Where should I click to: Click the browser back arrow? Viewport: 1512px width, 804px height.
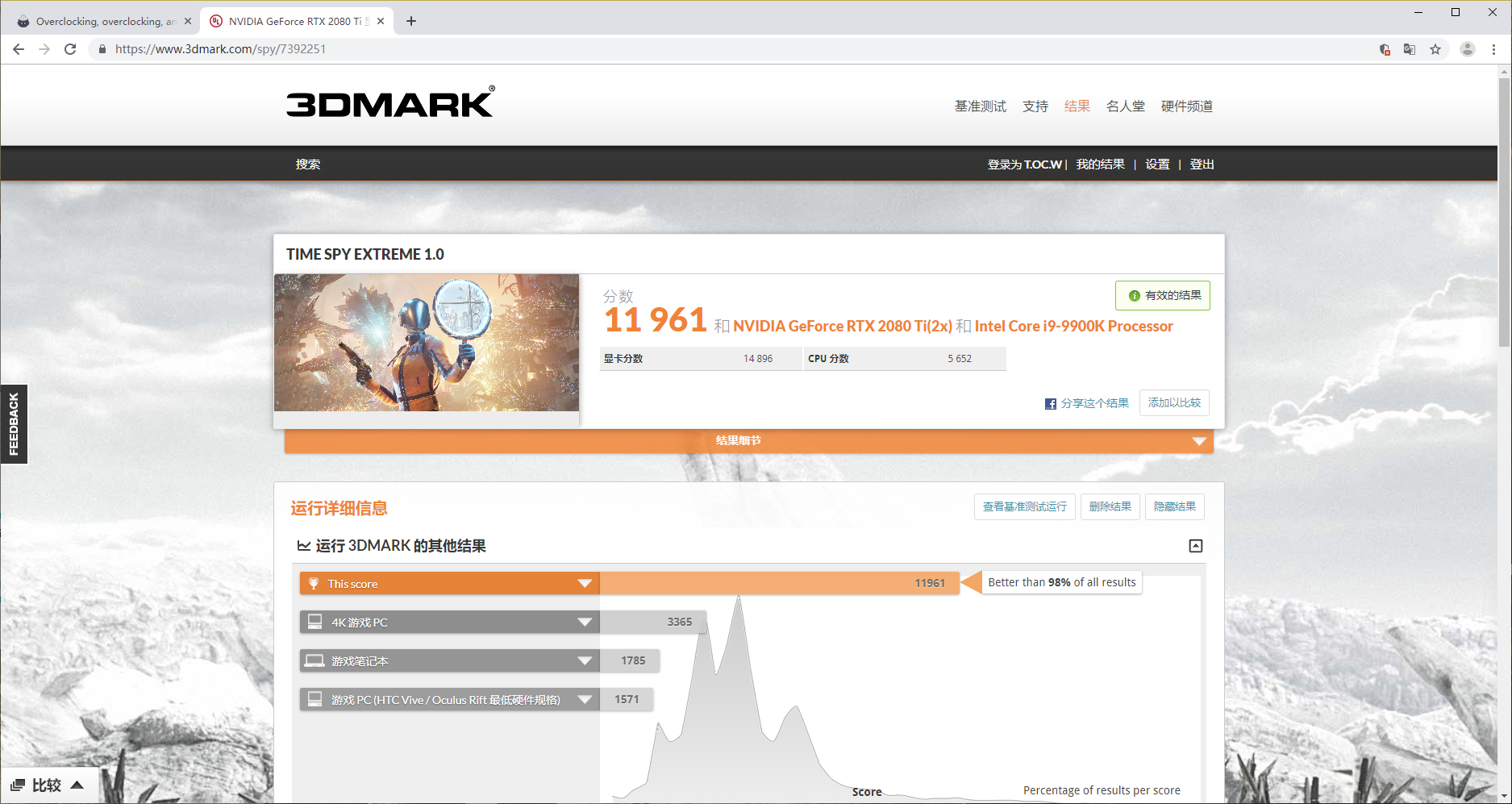(x=19, y=49)
